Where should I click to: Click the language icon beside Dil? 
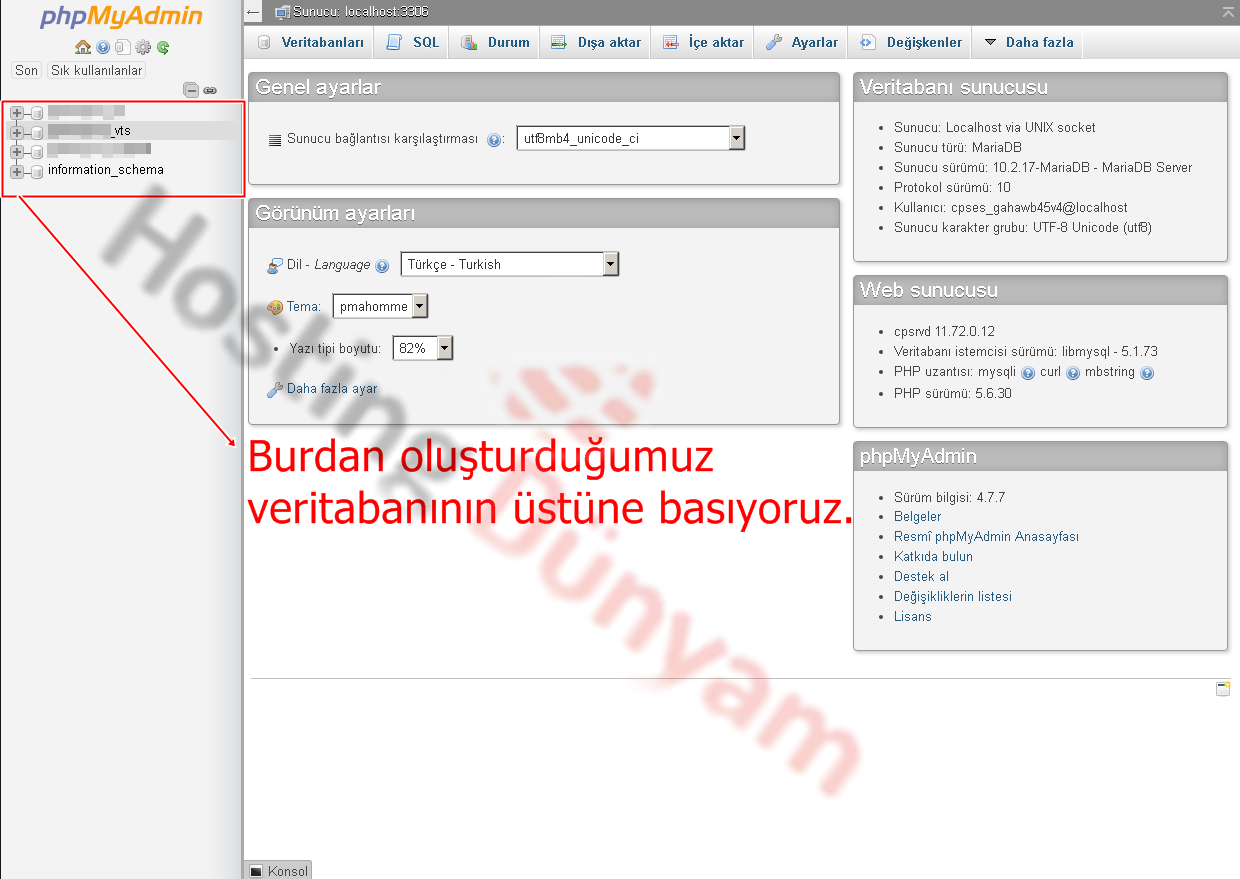pos(275,265)
